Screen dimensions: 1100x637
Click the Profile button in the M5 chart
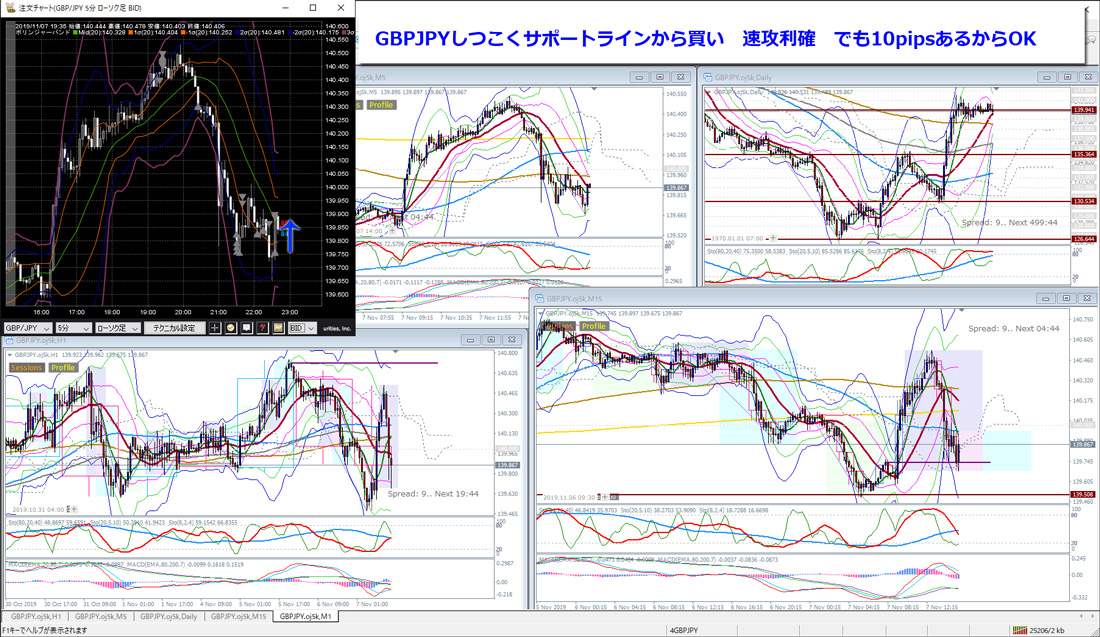pos(381,105)
